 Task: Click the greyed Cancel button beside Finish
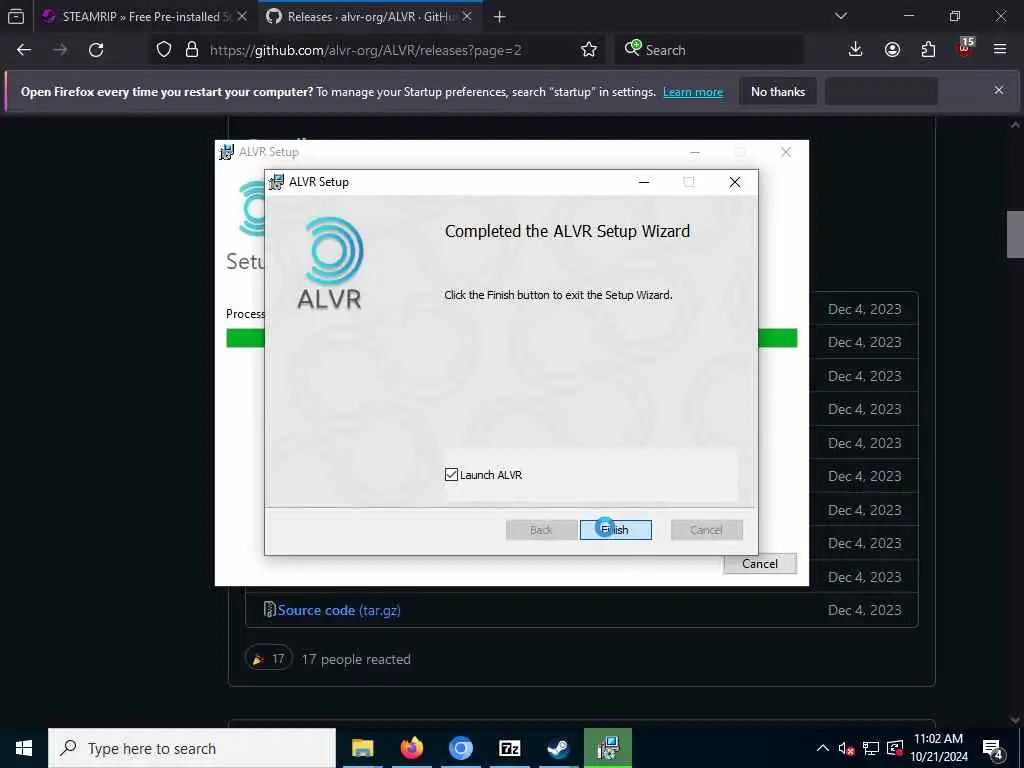tap(707, 530)
